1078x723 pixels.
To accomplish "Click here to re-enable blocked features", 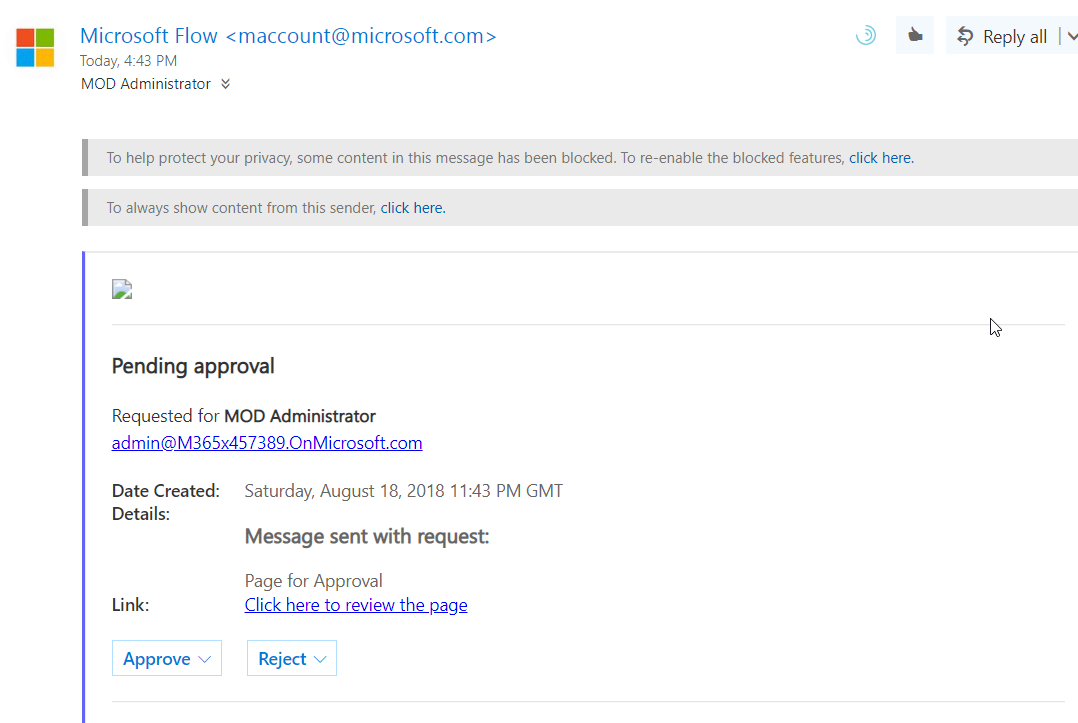I will [881, 158].
